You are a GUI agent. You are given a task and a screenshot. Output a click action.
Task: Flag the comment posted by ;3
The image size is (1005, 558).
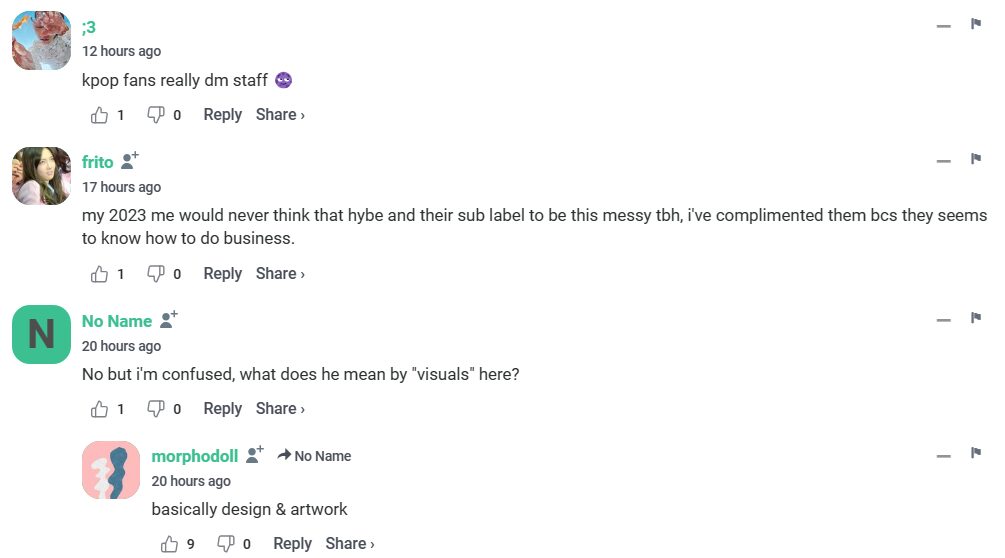[976, 24]
